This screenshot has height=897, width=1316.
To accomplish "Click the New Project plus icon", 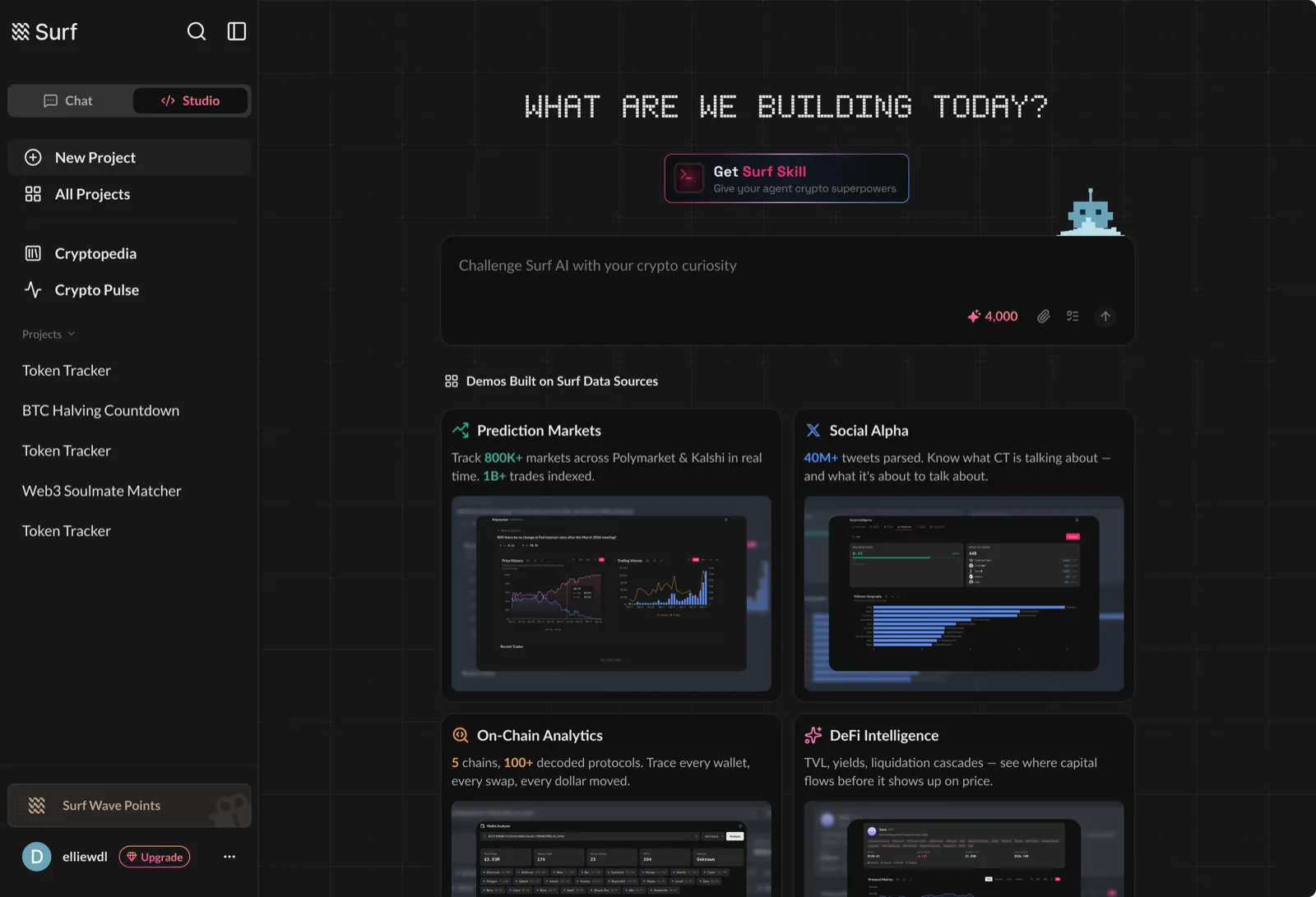I will [x=33, y=157].
